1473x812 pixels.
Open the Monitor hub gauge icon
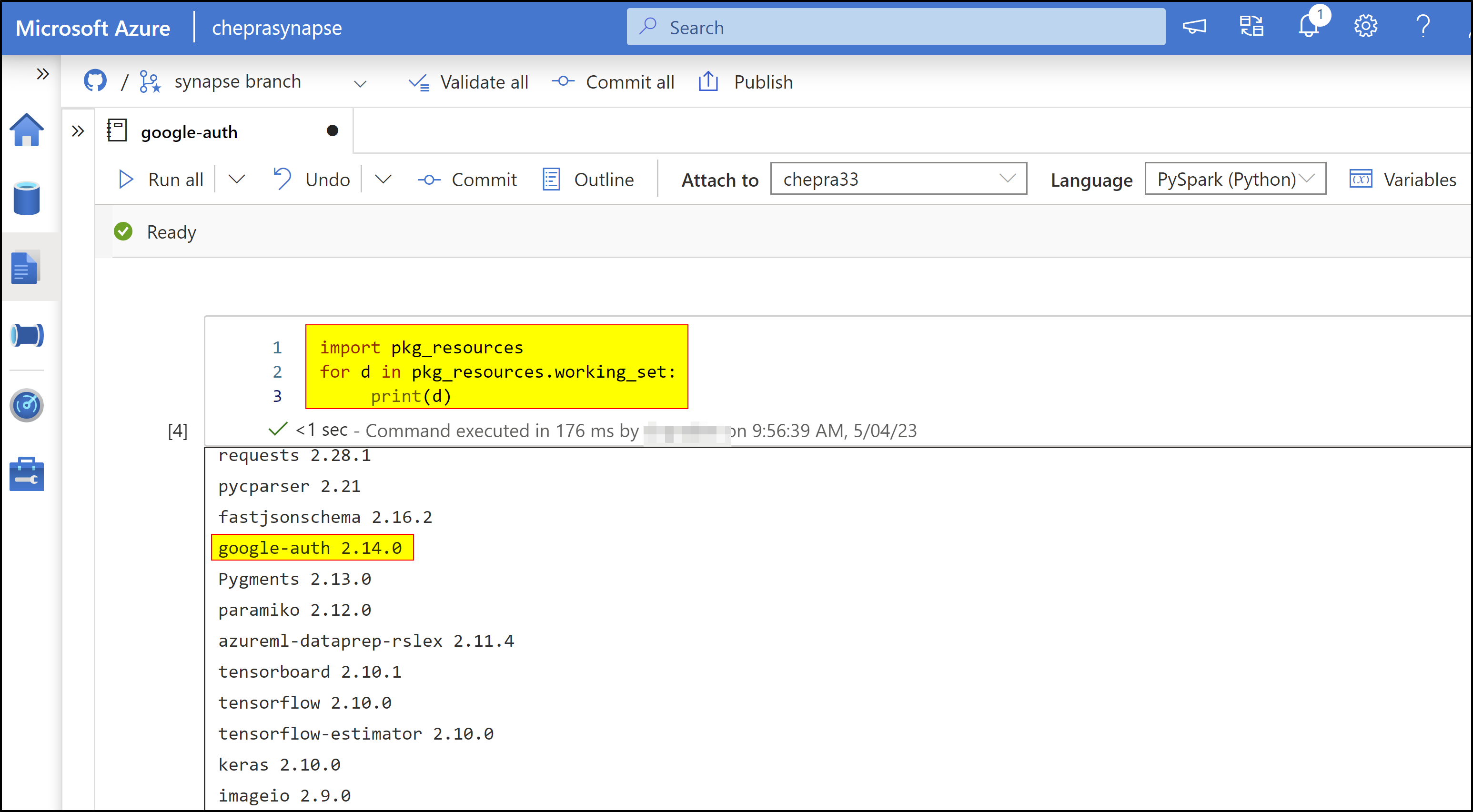click(x=26, y=405)
